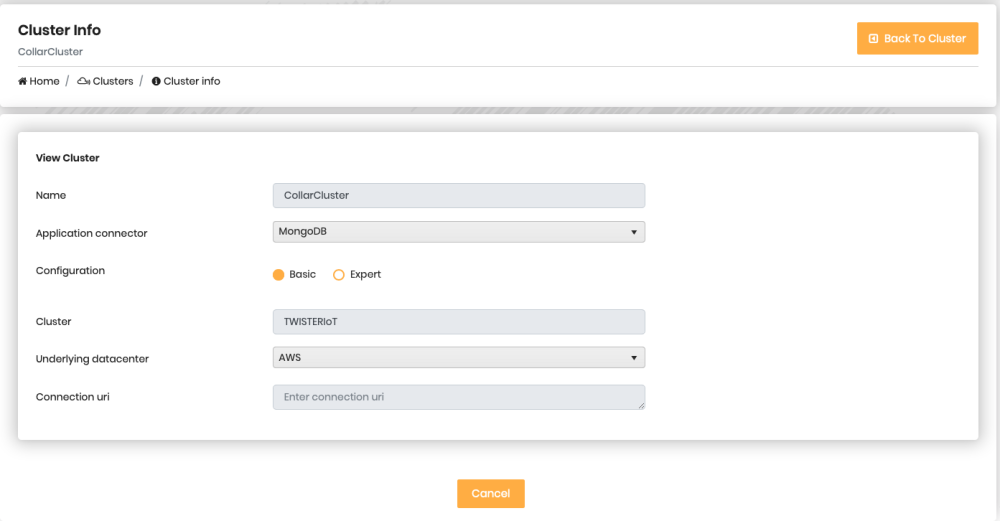This screenshot has height=521, width=1000.
Task: Click the Name field containing CollarCluster
Action: point(458,195)
